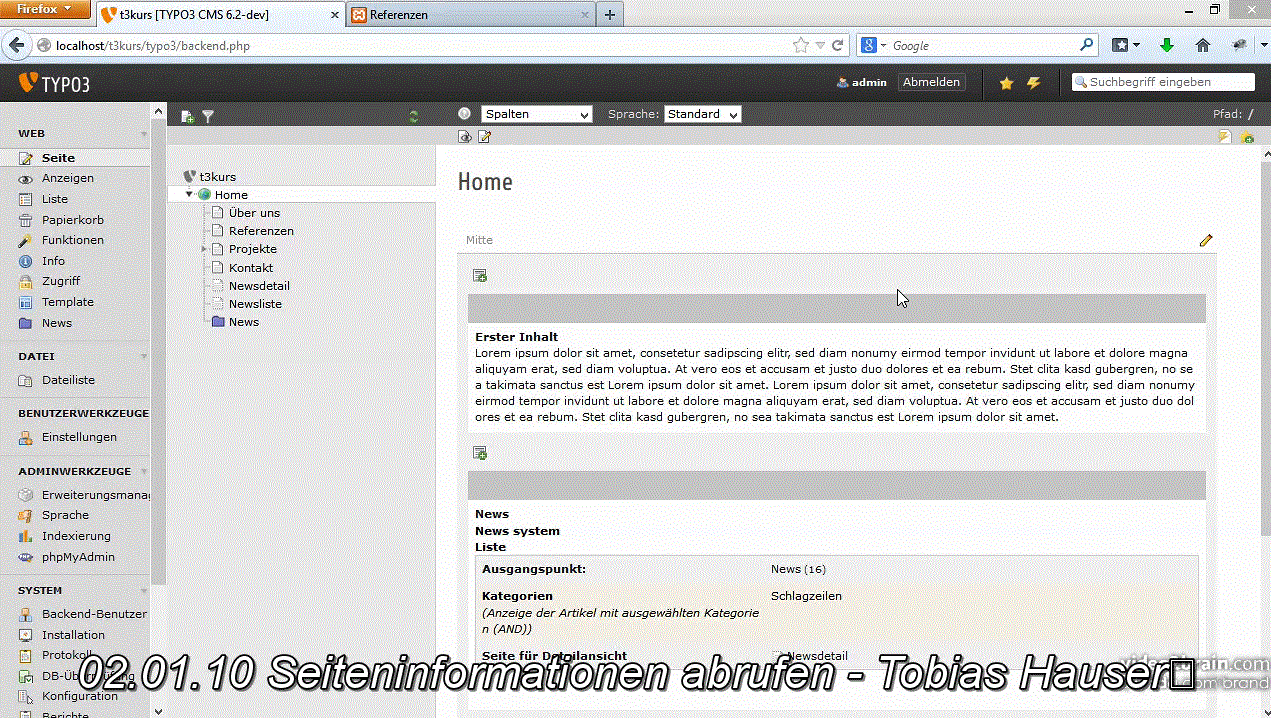
Task: Select the News folder in the page tree
Action: (244, 322)
